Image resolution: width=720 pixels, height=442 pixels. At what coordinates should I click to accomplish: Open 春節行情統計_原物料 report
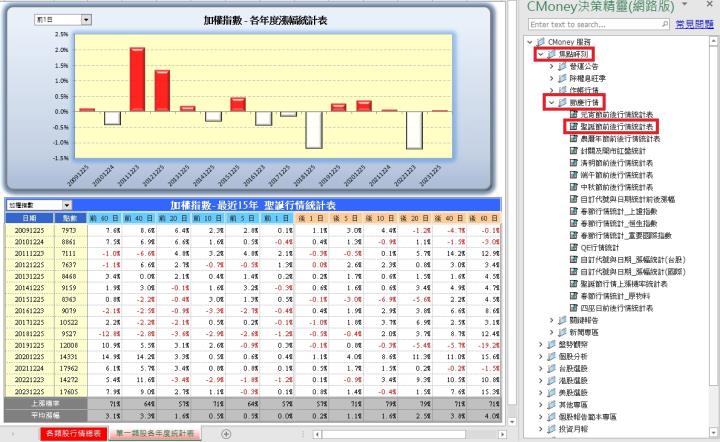click(x=613, y=296)
